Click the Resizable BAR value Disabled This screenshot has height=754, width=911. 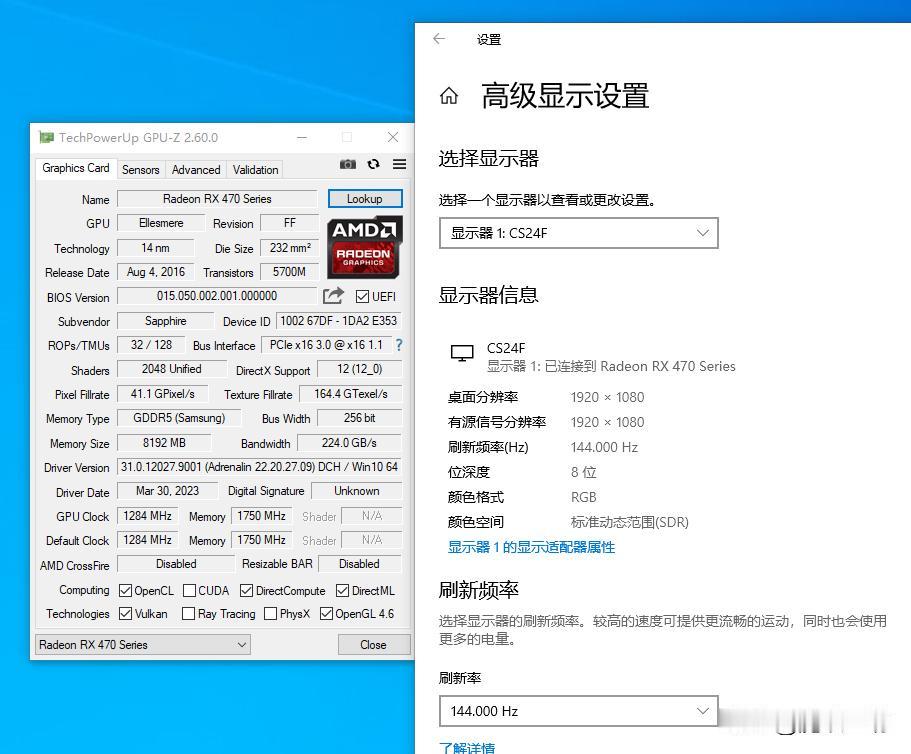[x=360, y=564]
